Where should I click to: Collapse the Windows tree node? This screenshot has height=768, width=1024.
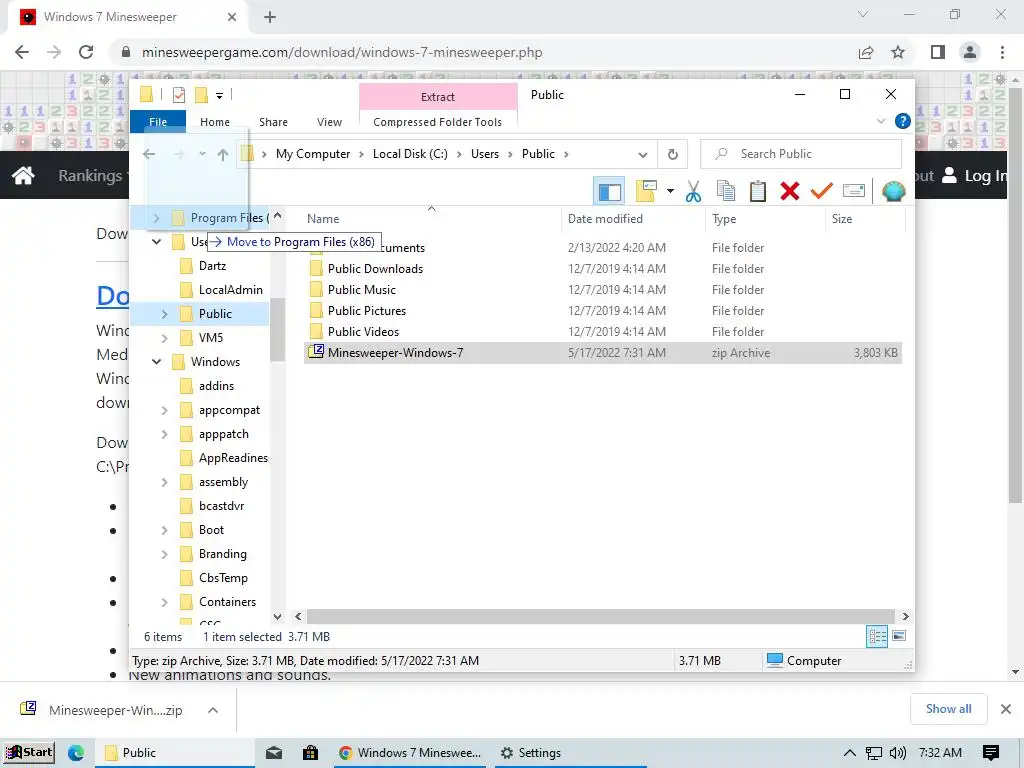tap(156, 362)
